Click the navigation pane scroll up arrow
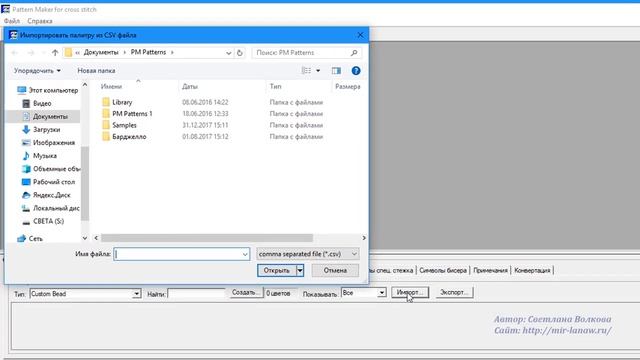The height and width of the screenshot is (360, 640). click(x=84, y=84)
